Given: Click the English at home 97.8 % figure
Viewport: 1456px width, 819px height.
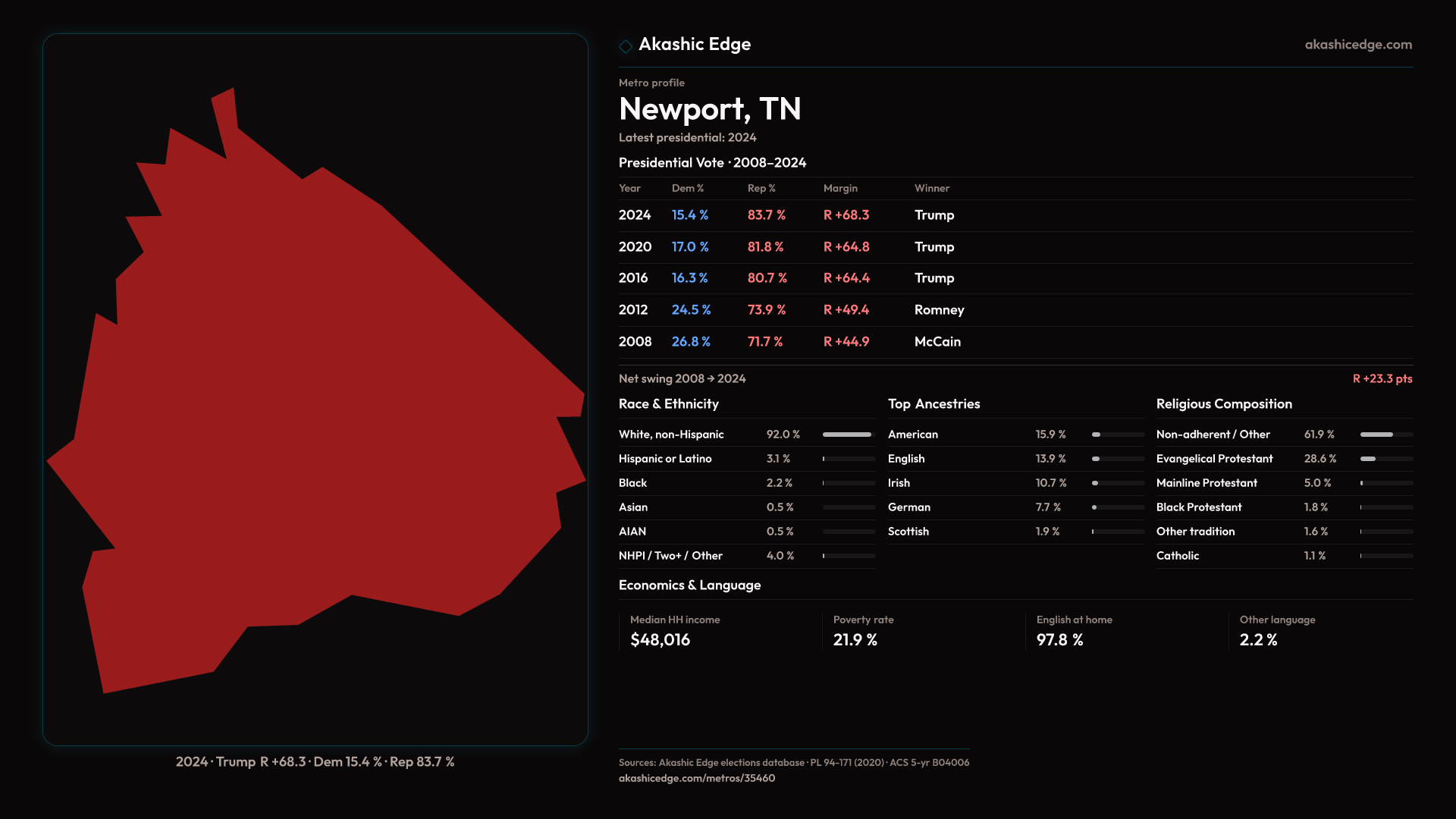Looking at the screenshot, I should coord(1059,640).
